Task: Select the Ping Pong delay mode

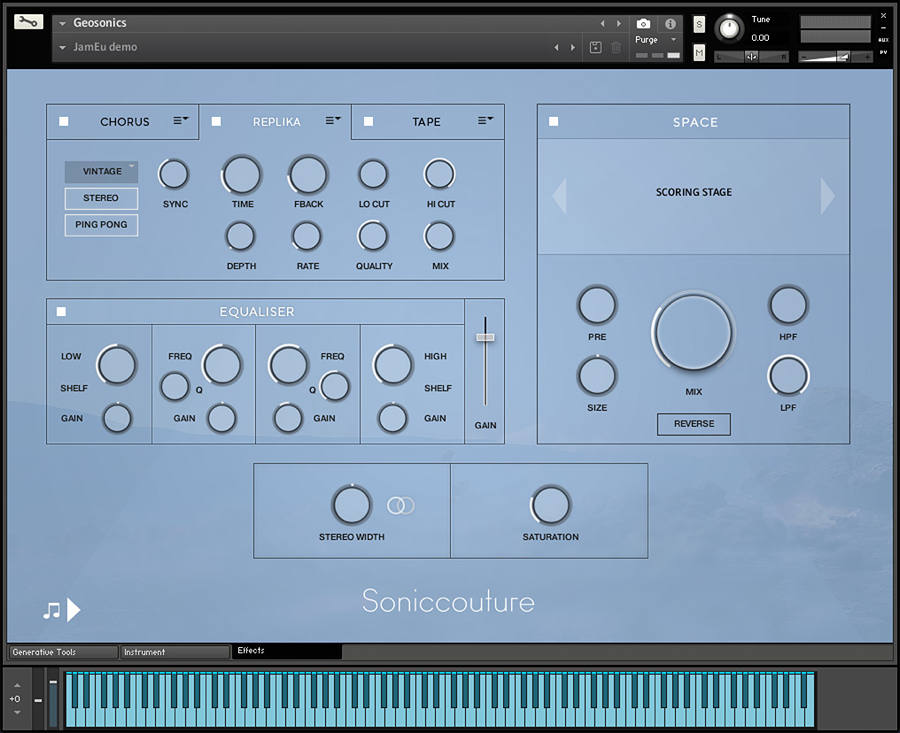Action: (101, 225)
